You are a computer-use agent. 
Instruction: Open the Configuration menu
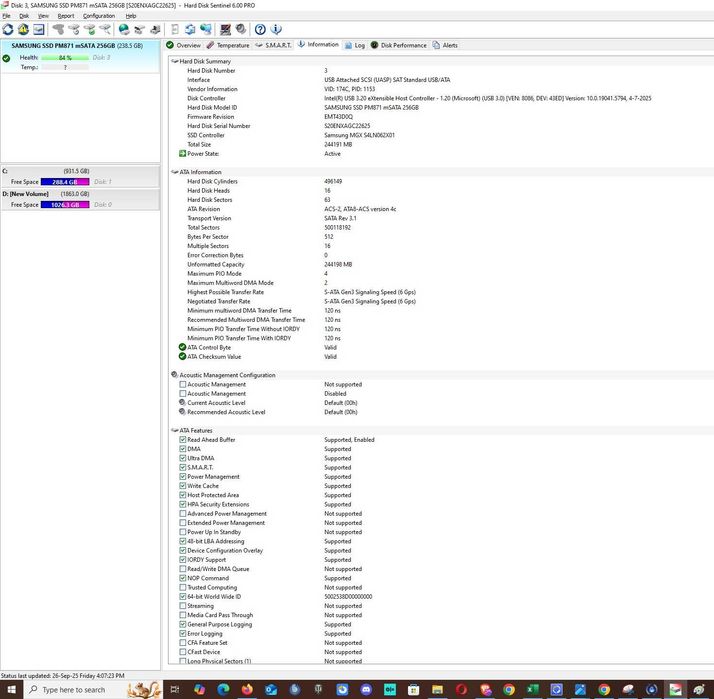[x=99, y=16]
